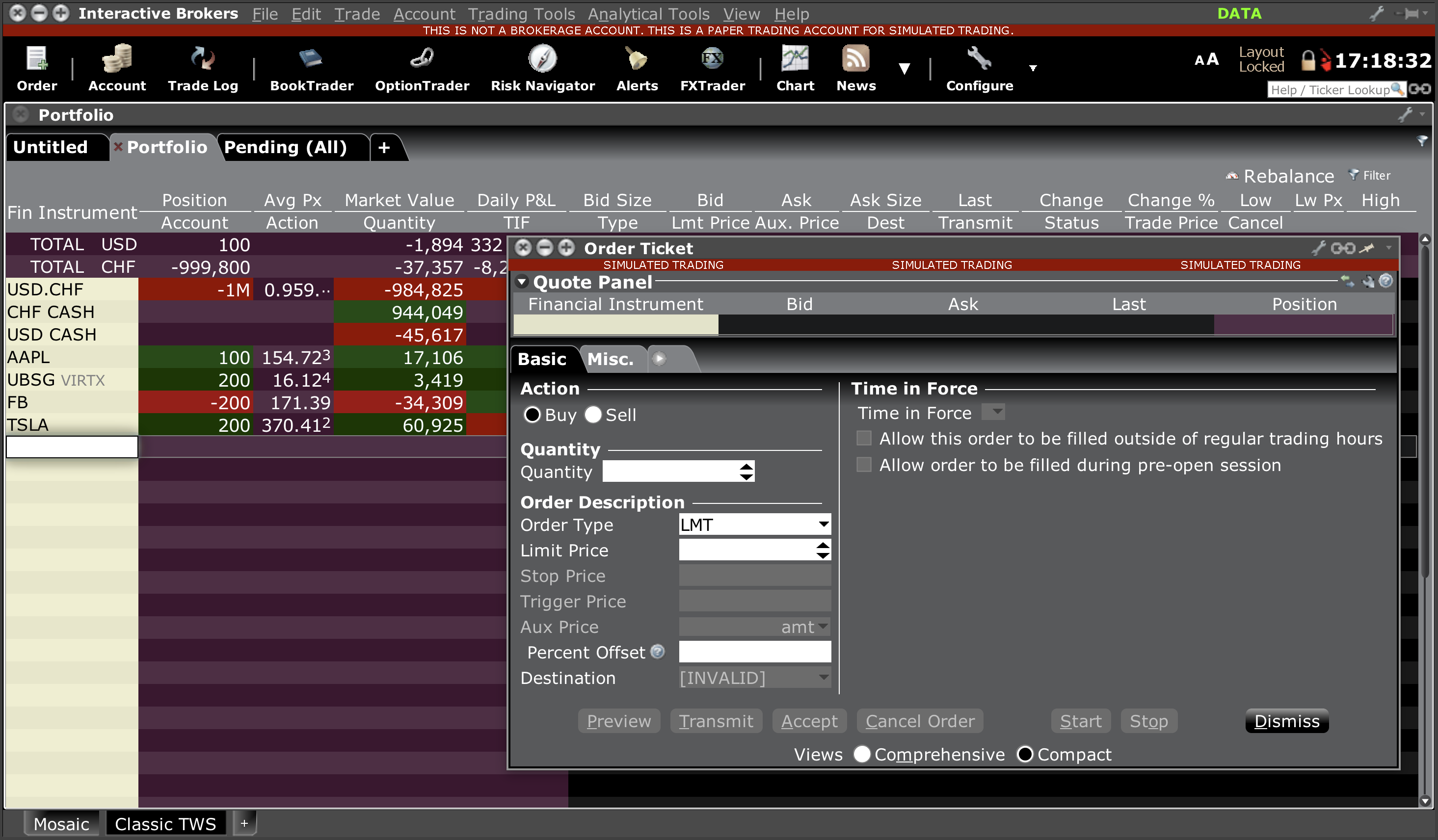Click the Order Ticket pin icon

(1367, 248)
